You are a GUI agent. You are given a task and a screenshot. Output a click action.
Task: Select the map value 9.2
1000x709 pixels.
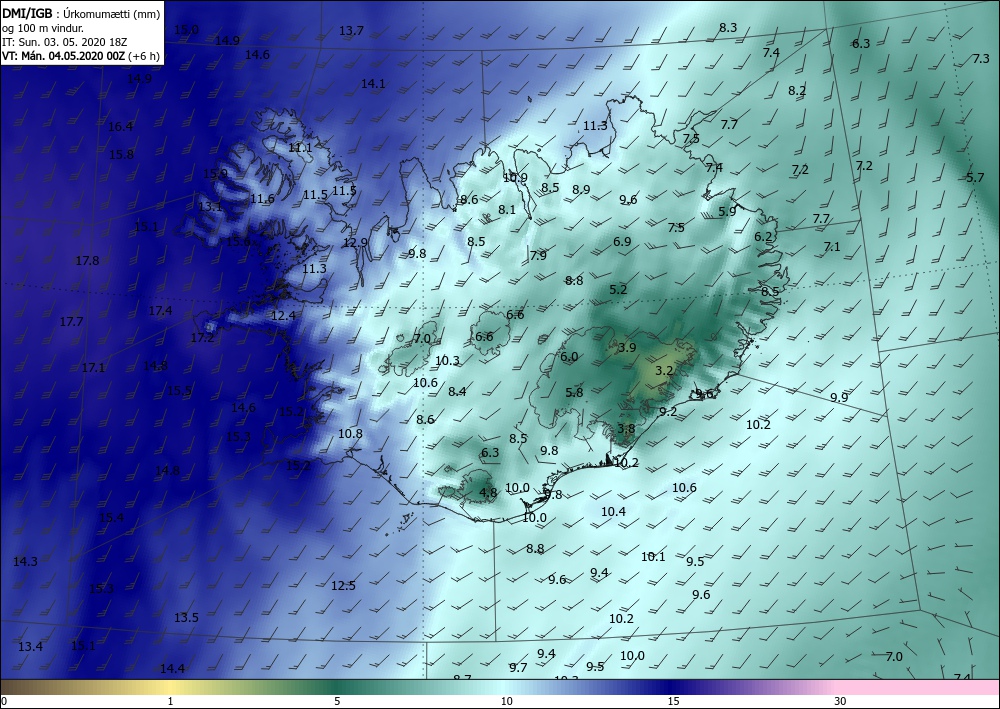click(668, 412)
